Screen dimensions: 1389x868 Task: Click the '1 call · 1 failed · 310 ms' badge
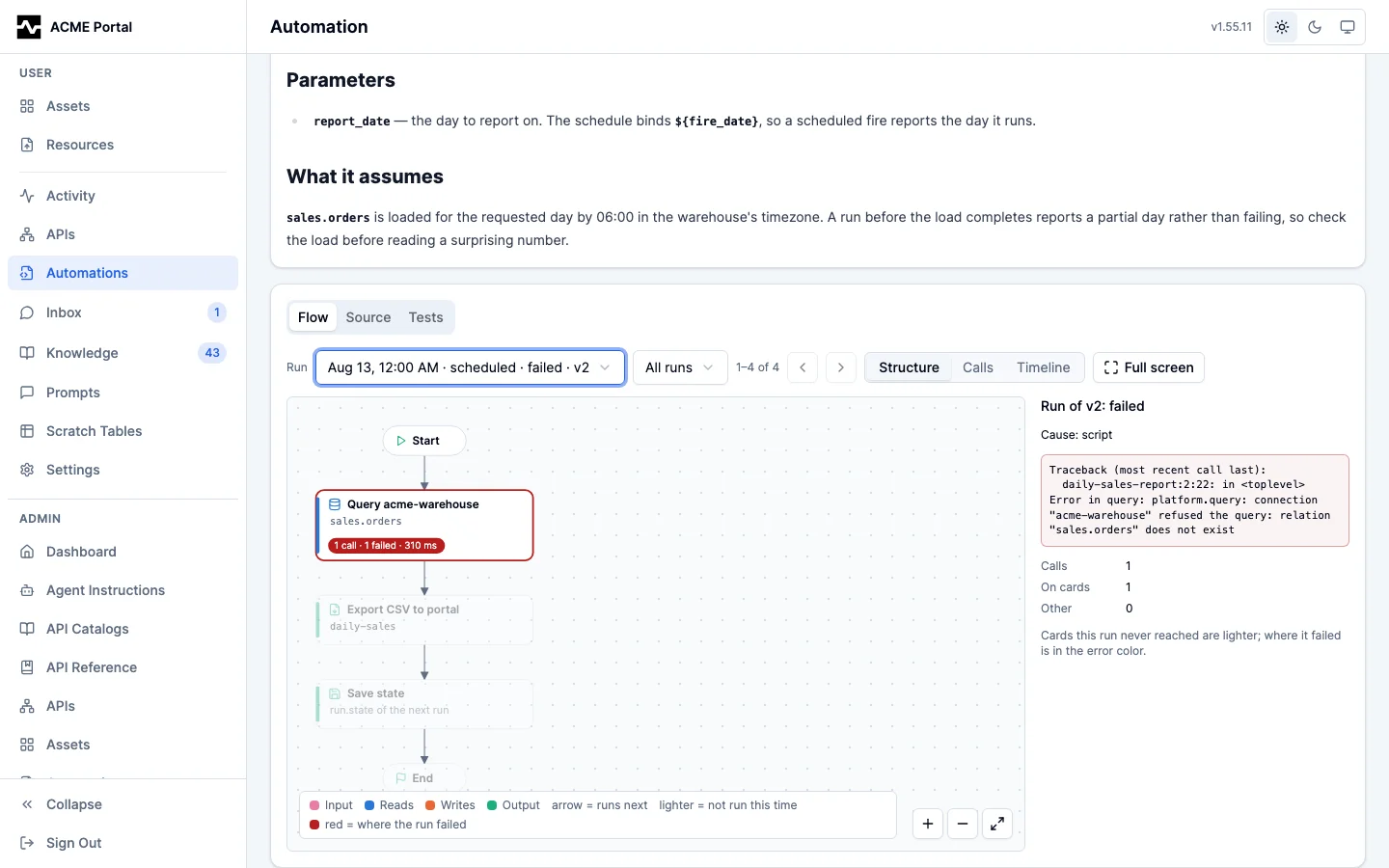386,546
